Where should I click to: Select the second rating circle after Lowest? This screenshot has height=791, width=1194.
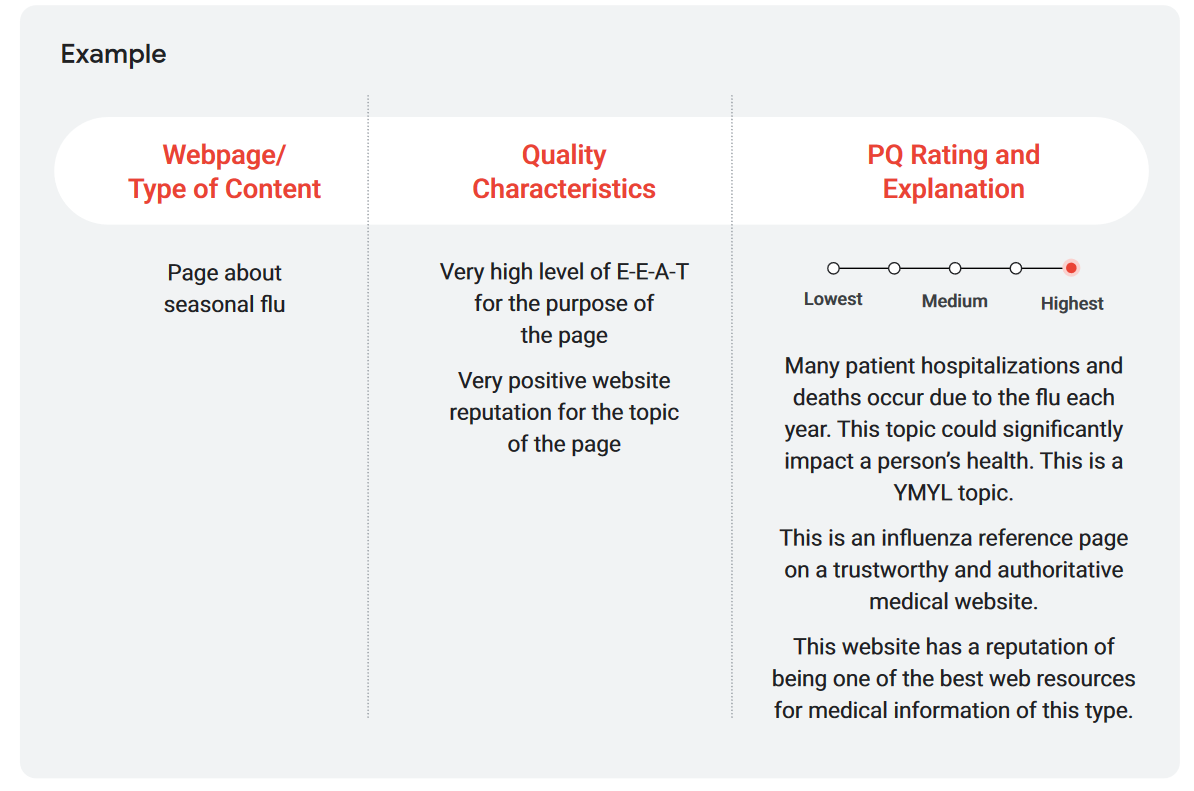click(x=894, y=268)
